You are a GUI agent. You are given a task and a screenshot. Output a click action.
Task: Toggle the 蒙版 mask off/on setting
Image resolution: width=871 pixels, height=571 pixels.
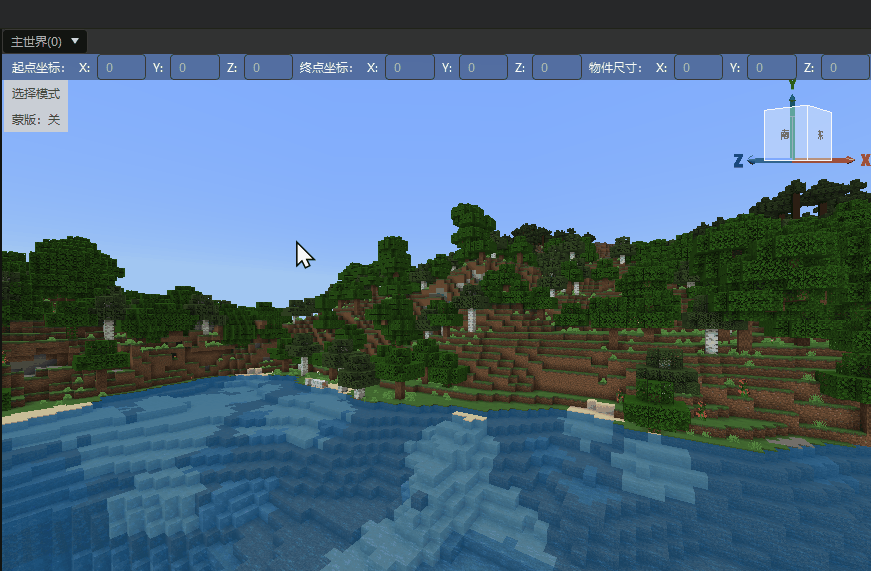(36, 119)
